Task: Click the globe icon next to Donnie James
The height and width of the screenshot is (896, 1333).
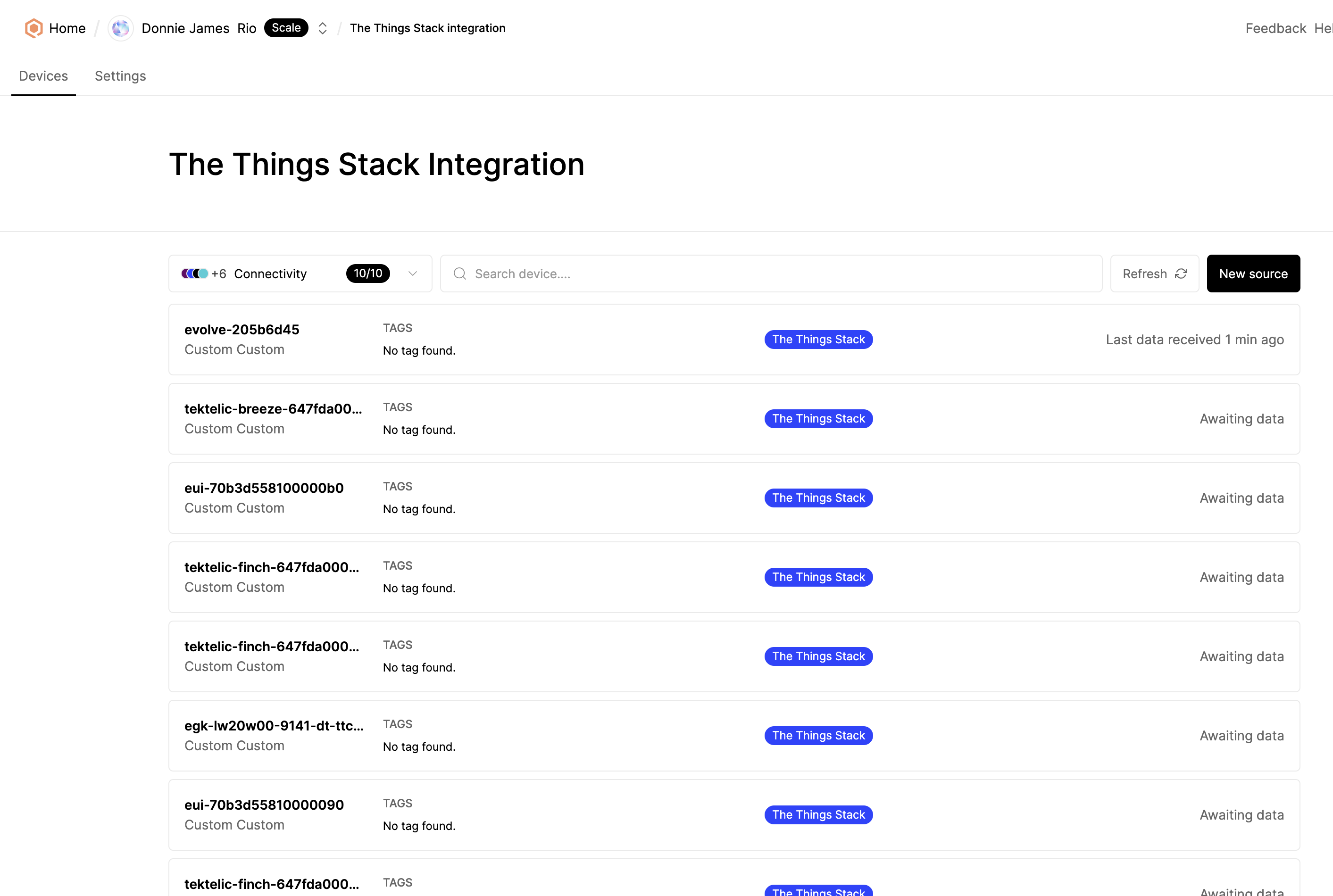Action: (x=119, y=28)
